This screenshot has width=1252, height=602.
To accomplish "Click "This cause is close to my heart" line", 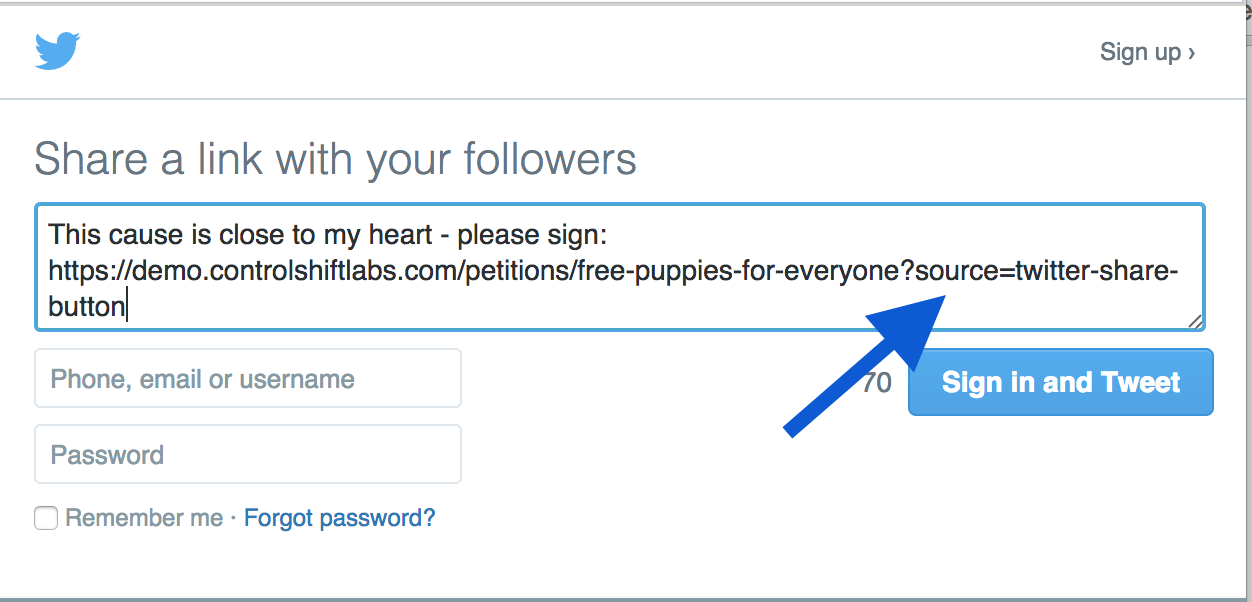I will click(x=241, y=236).
